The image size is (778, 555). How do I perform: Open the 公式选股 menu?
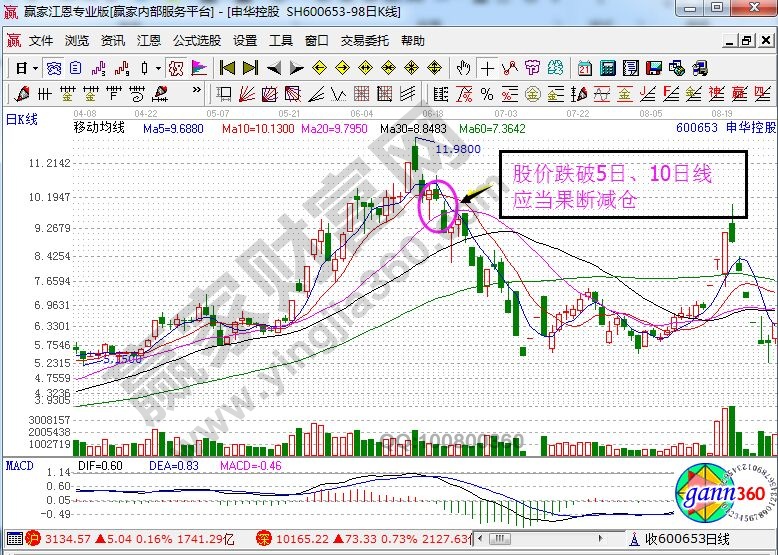(x=196, y=41)
